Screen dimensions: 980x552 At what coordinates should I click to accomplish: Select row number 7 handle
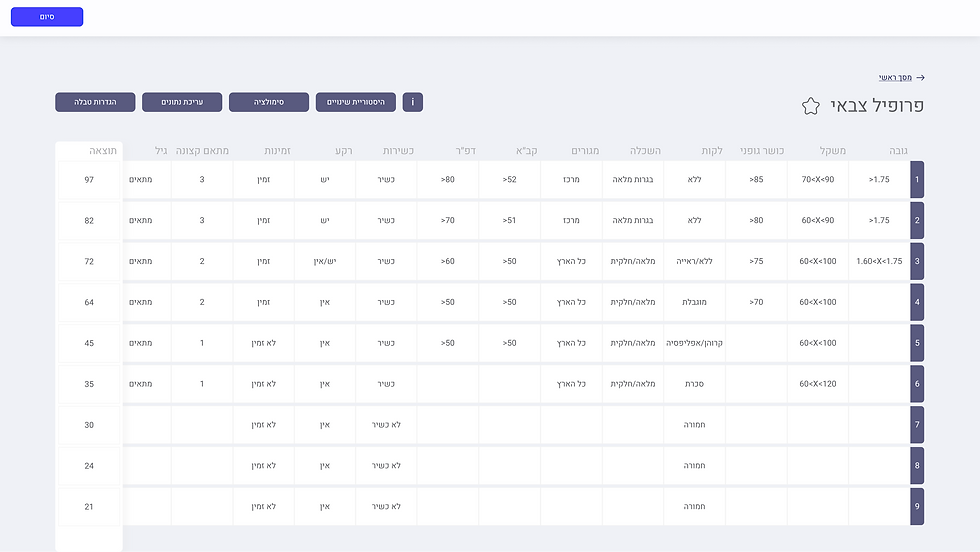coord(917,424)
